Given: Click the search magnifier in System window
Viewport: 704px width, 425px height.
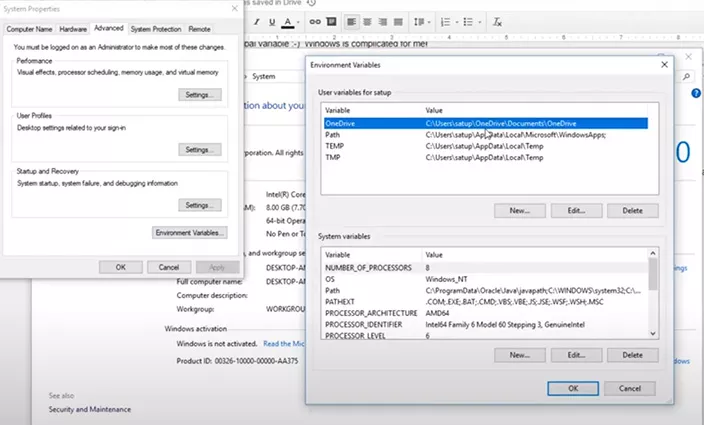Looking at the screenshot, I should pos(686,77).
